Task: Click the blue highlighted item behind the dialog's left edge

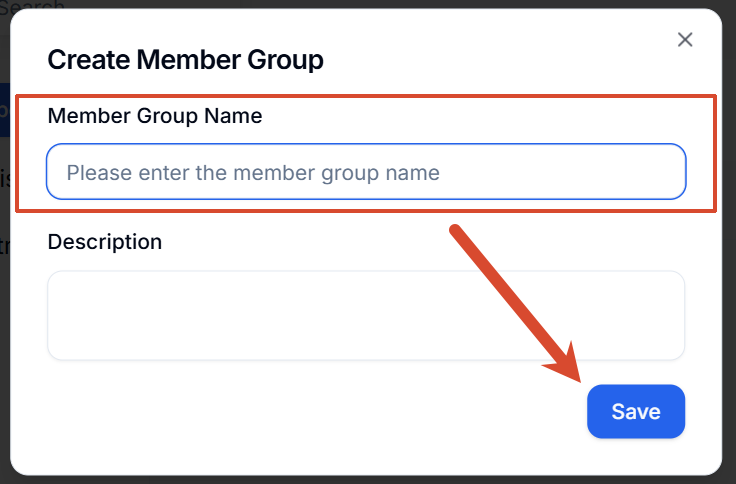Action: (x=5, y=110)
